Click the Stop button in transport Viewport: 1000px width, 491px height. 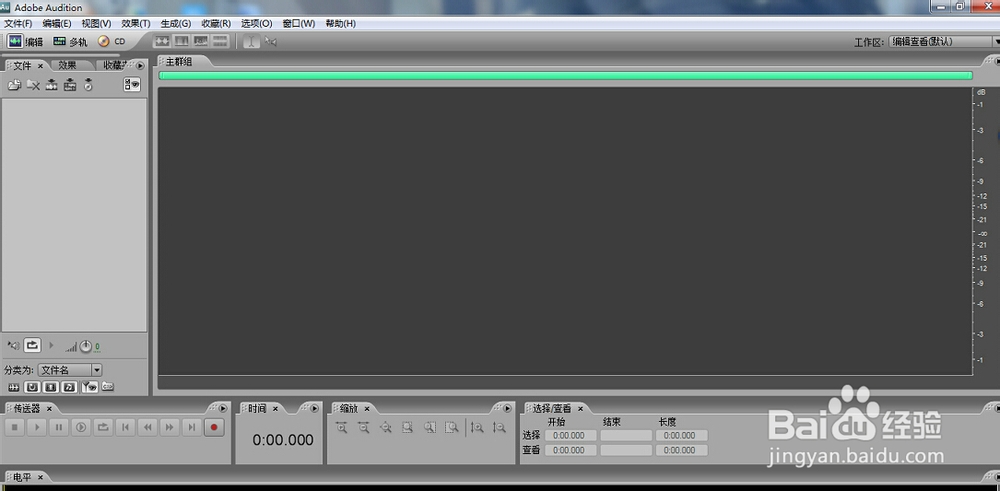15,427
